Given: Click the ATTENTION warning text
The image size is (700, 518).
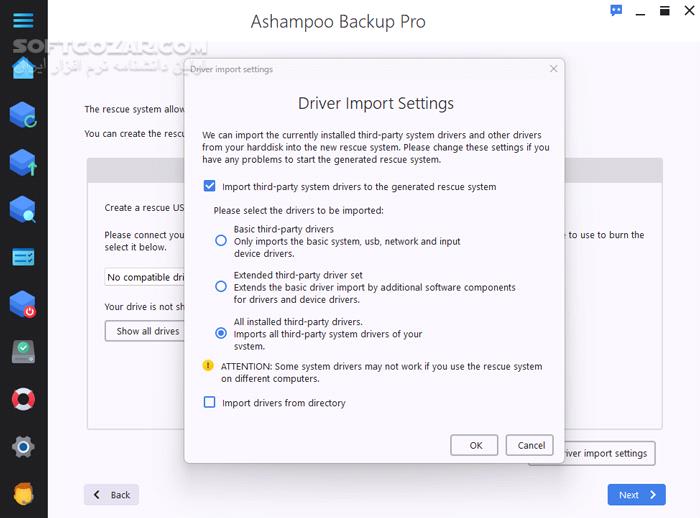Looking at the screenshot, I should click(x=381, y=372).
